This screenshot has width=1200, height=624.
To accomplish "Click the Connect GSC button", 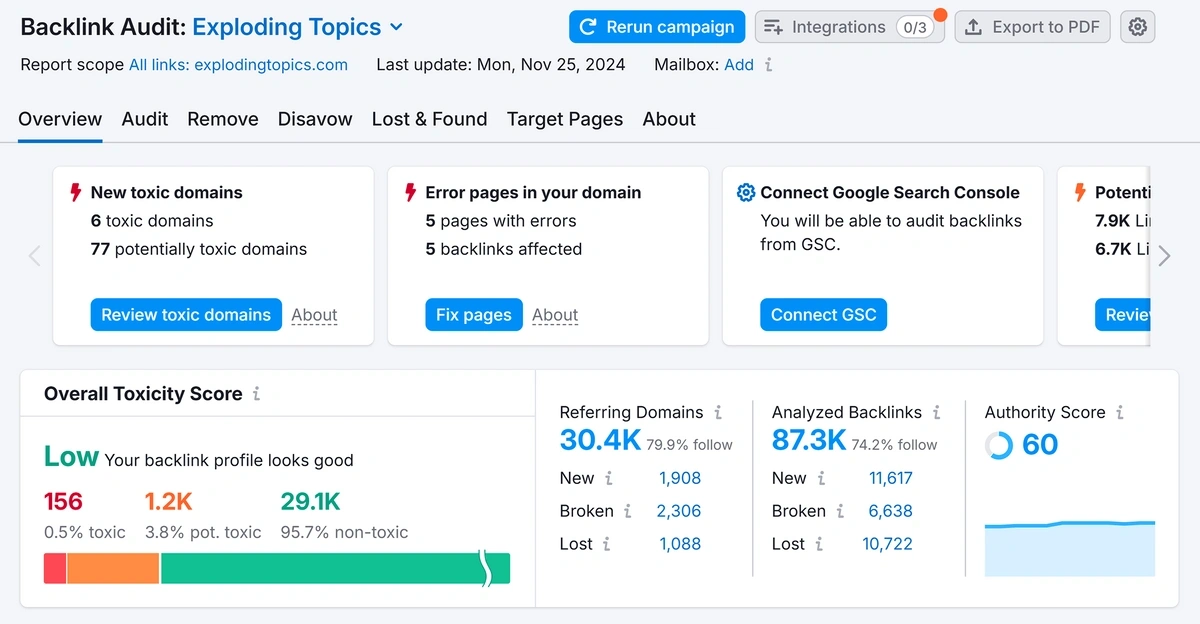I will point(823,315).
